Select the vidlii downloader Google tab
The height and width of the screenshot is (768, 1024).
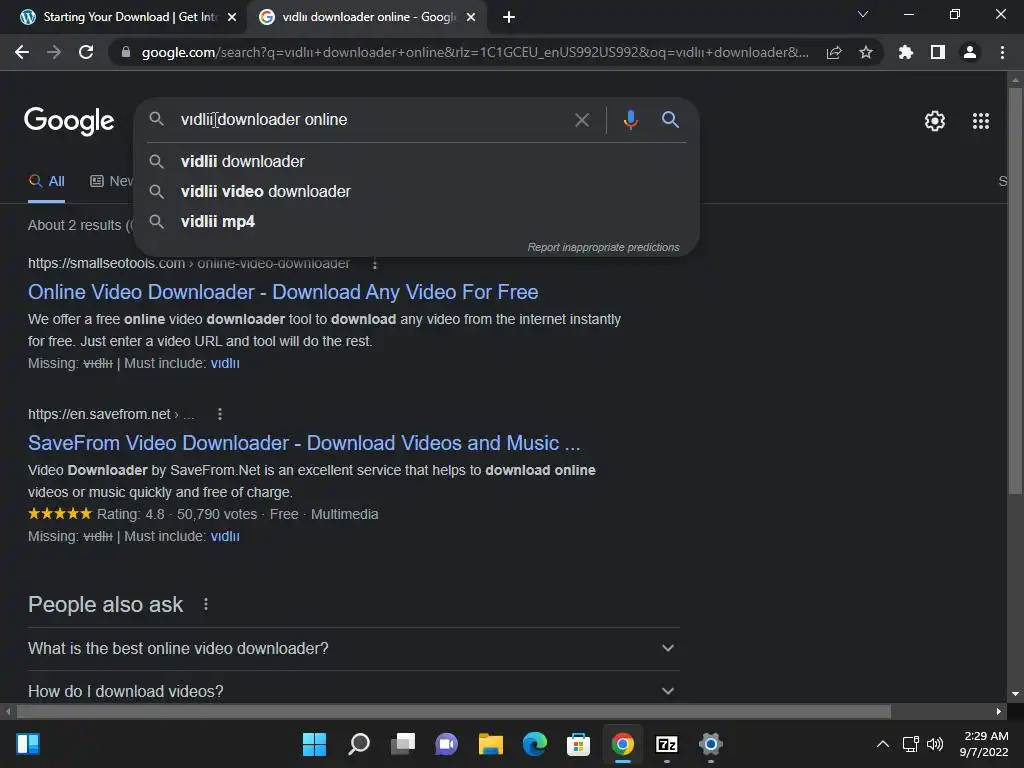click(x=366, y=17)
